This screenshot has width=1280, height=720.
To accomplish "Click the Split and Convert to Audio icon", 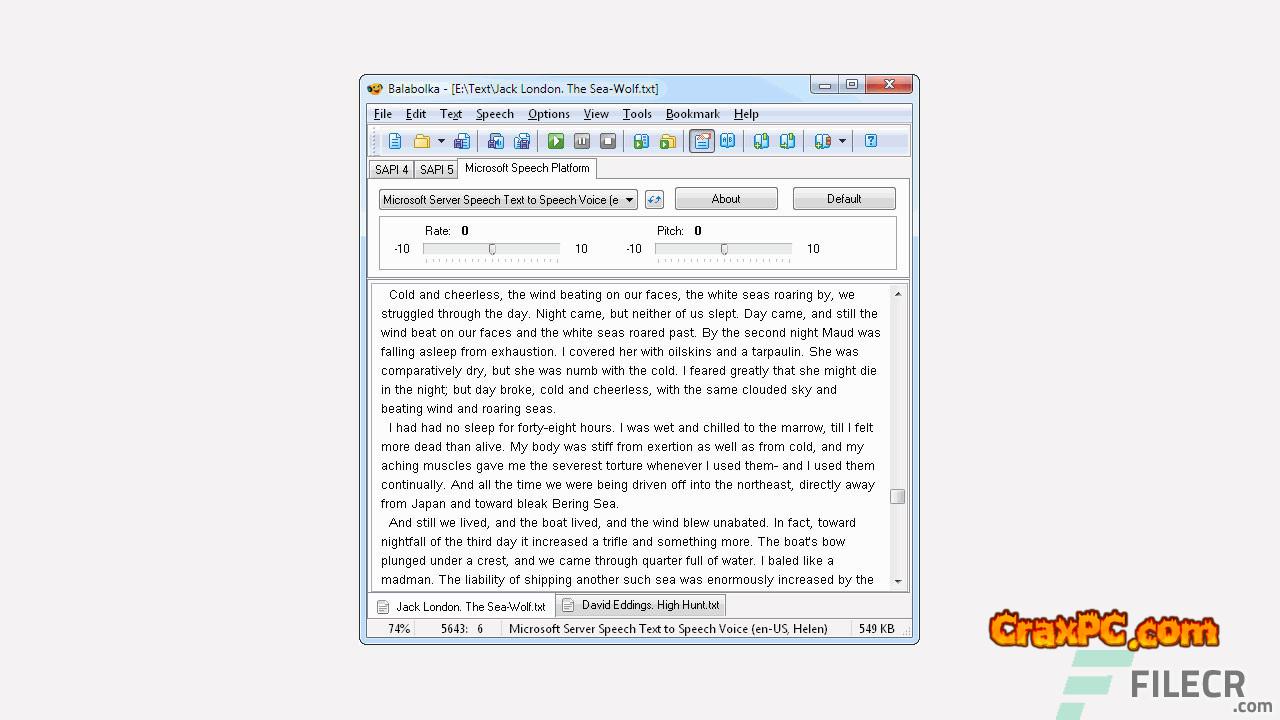I will click(521, 141).
